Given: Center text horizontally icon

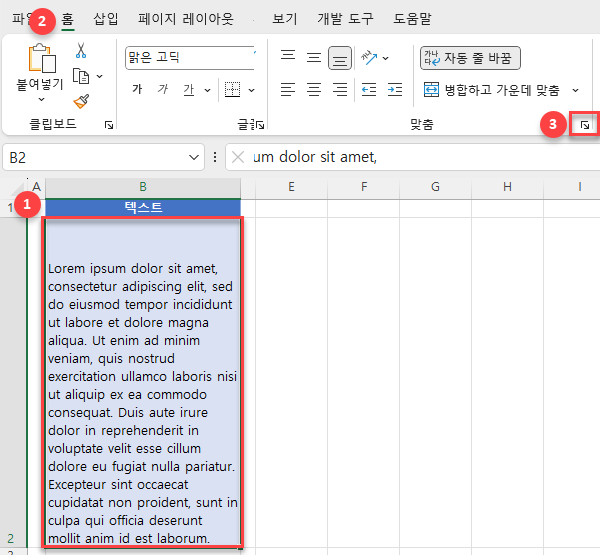Looking at the screenshot, I should [x=314, y=90].
